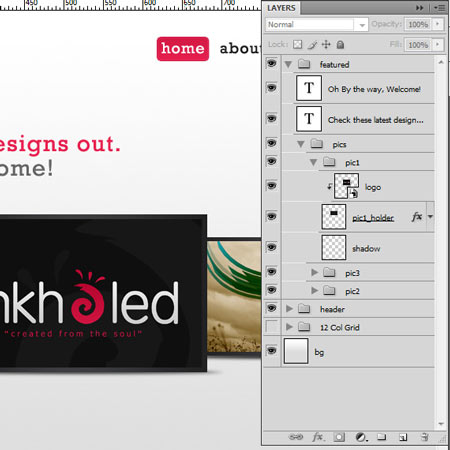The image size is (450, 450).
Task: Expand the pic2 group
Action: point(314,291)
